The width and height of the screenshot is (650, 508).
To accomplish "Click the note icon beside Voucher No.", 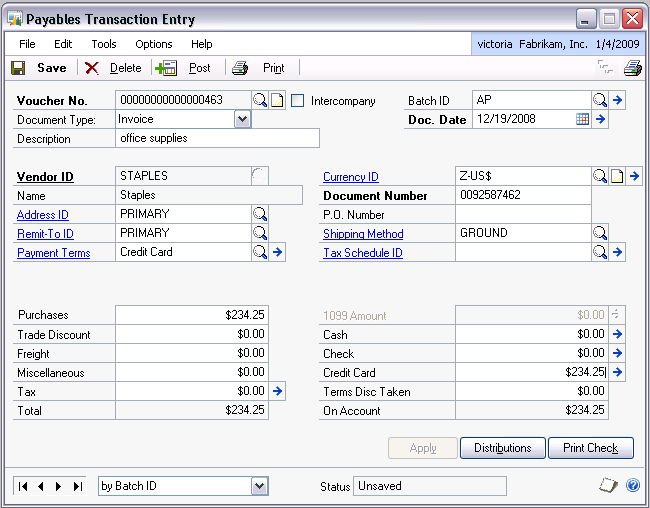I will tap(278, 100).
